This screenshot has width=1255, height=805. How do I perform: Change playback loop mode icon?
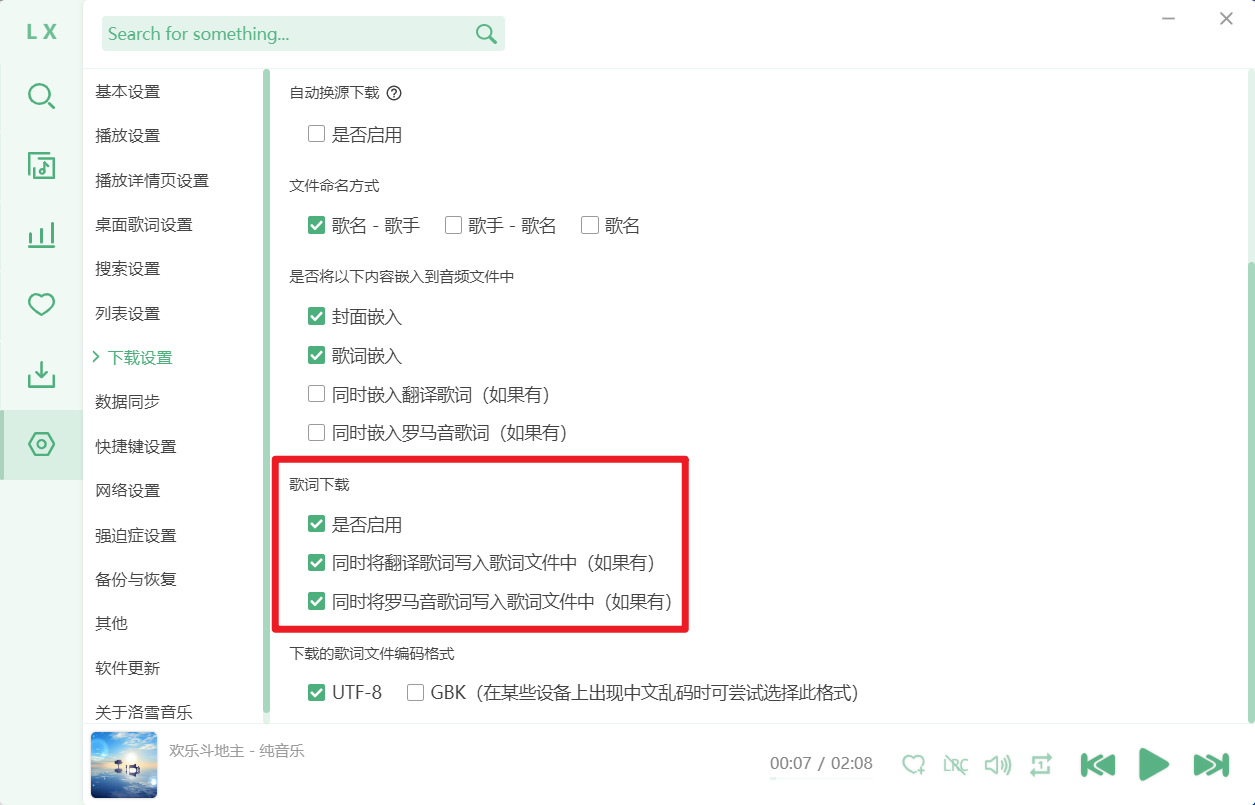(x=1041, y=765)
